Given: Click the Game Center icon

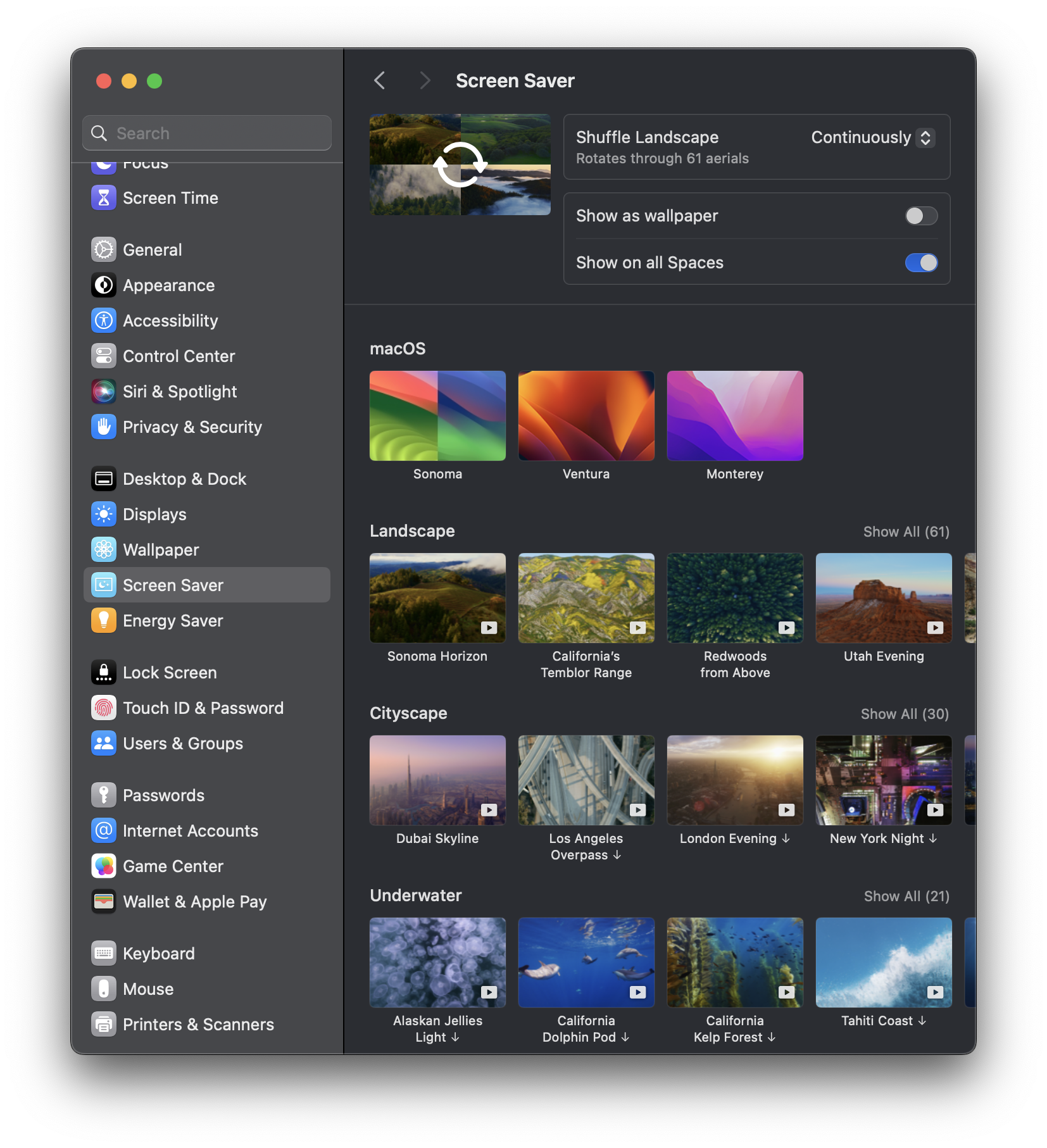Looking at the screenshot, I should click(x=104, y=866).
